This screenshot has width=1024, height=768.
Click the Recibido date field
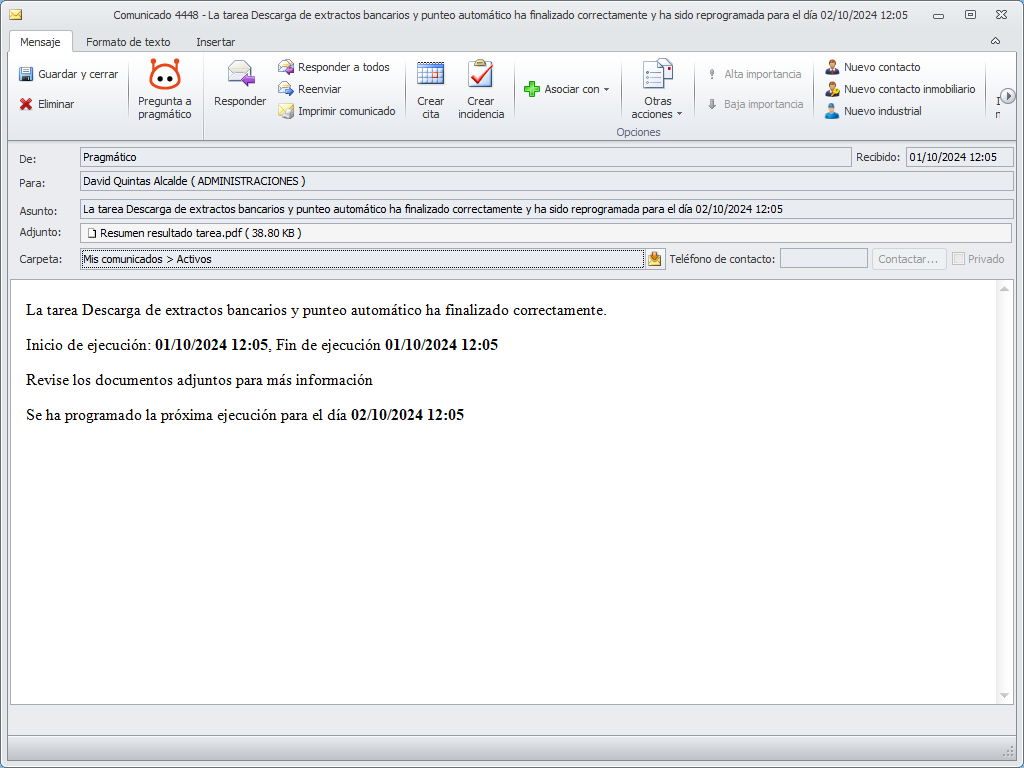pyautogui.click(x=959, y=157)
